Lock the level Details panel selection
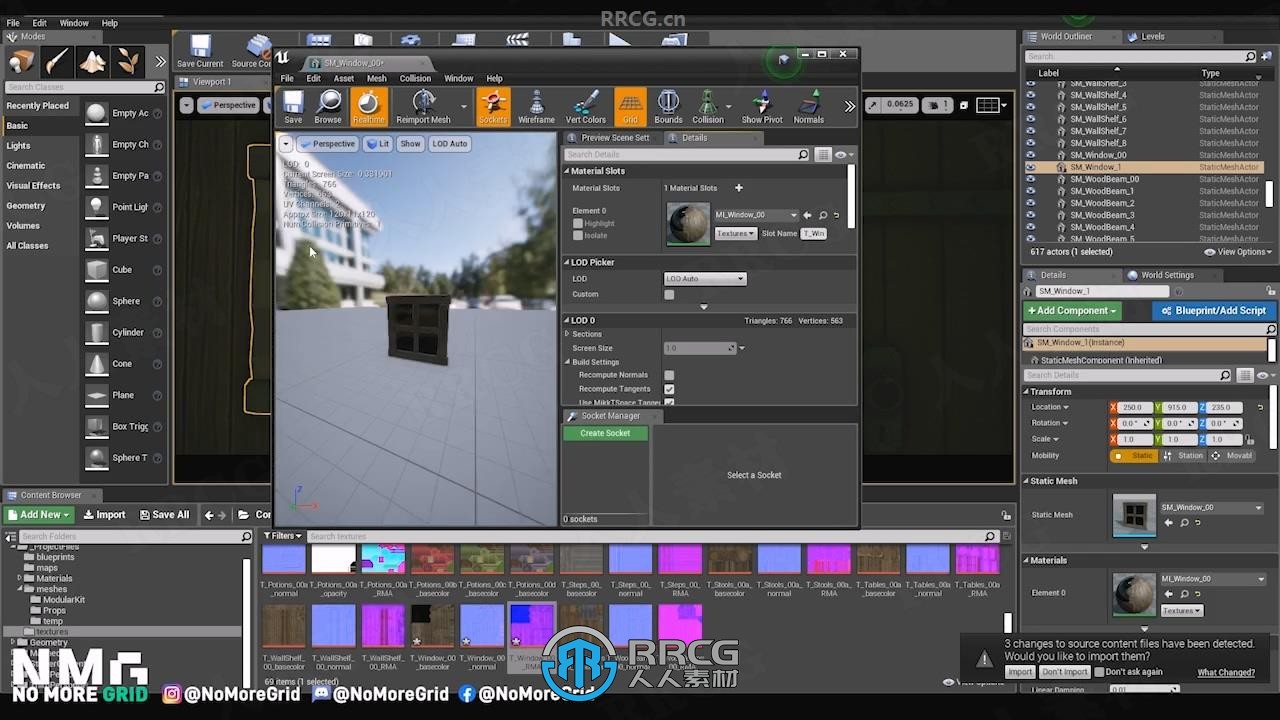 point(1269,291)
